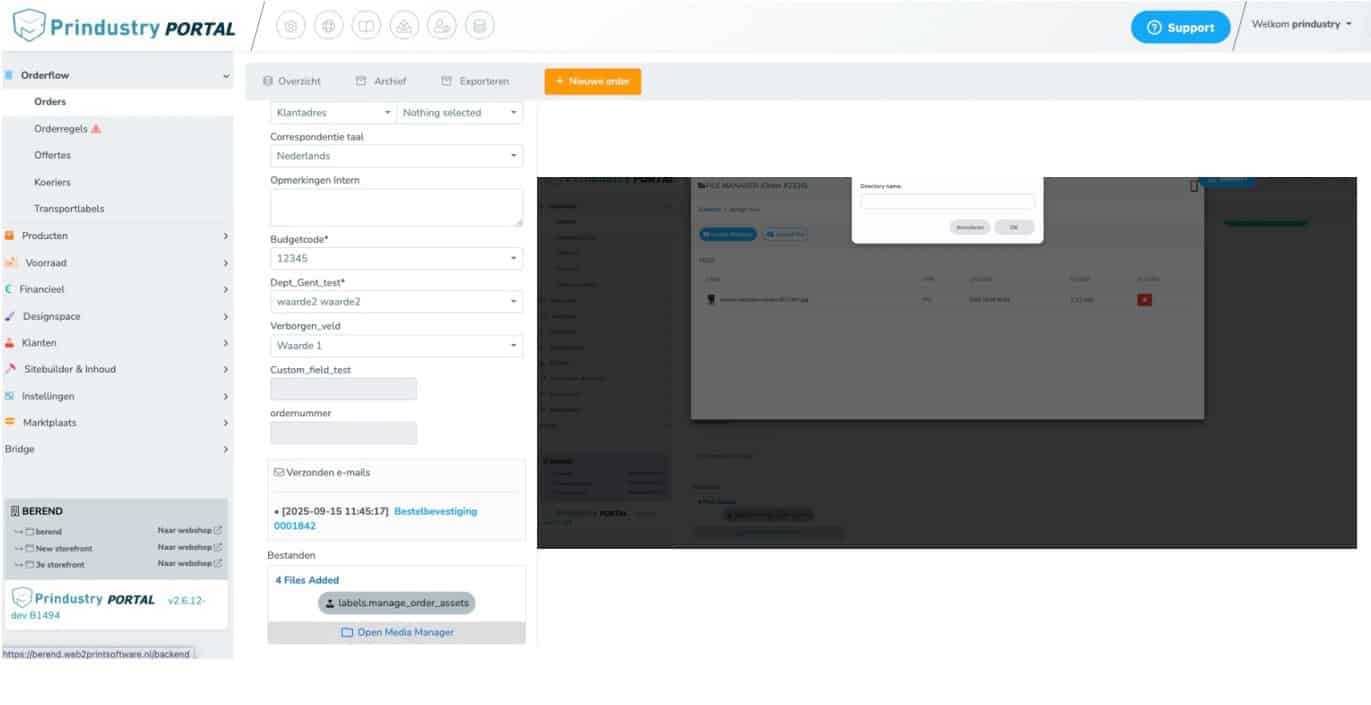The height and width of the screenshot is (705, 1371).
Task: Click in the Opmerkingen Intern text area
Action: pos(397,207)
